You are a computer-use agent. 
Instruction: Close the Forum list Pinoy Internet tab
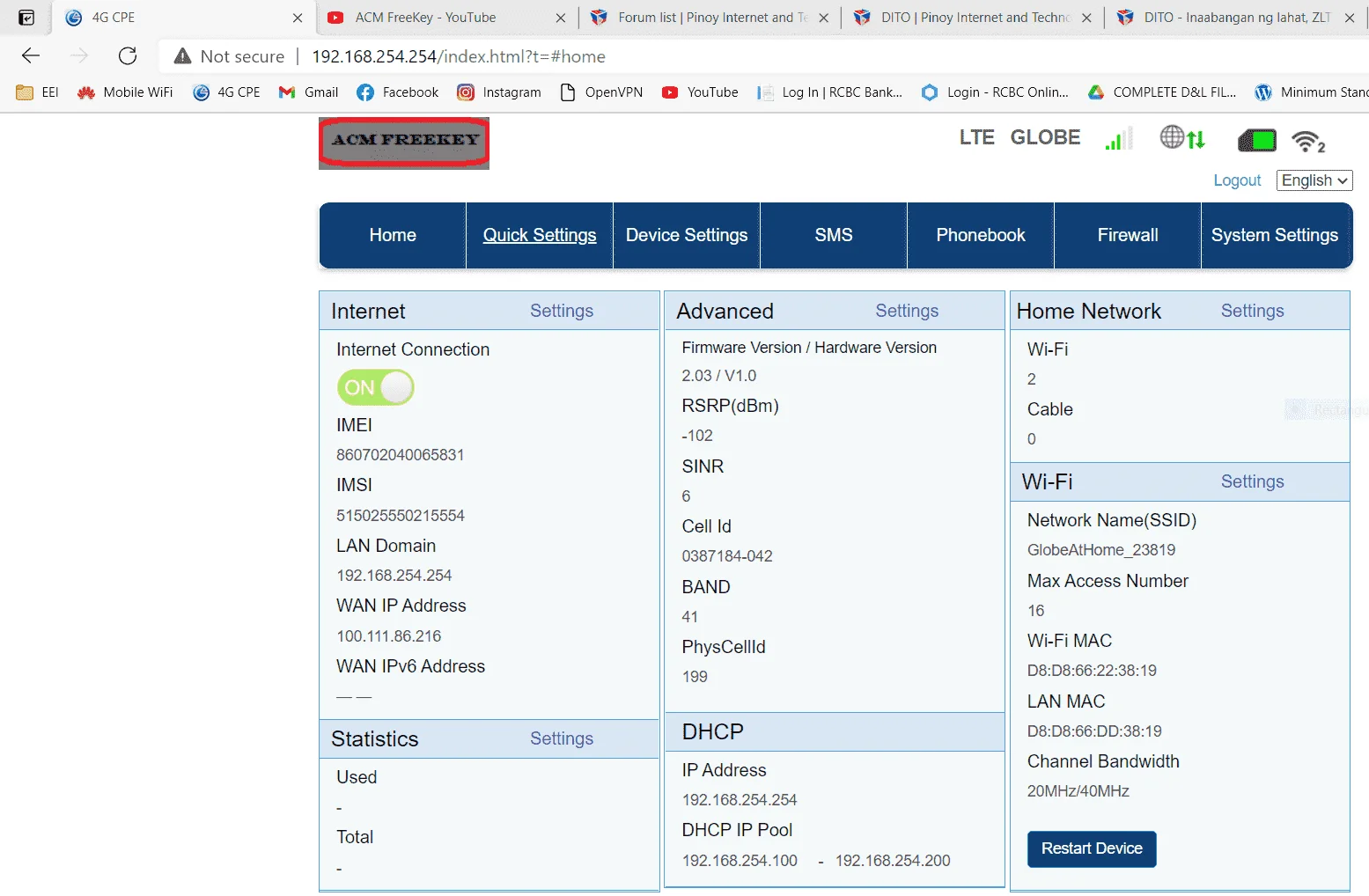823,18
